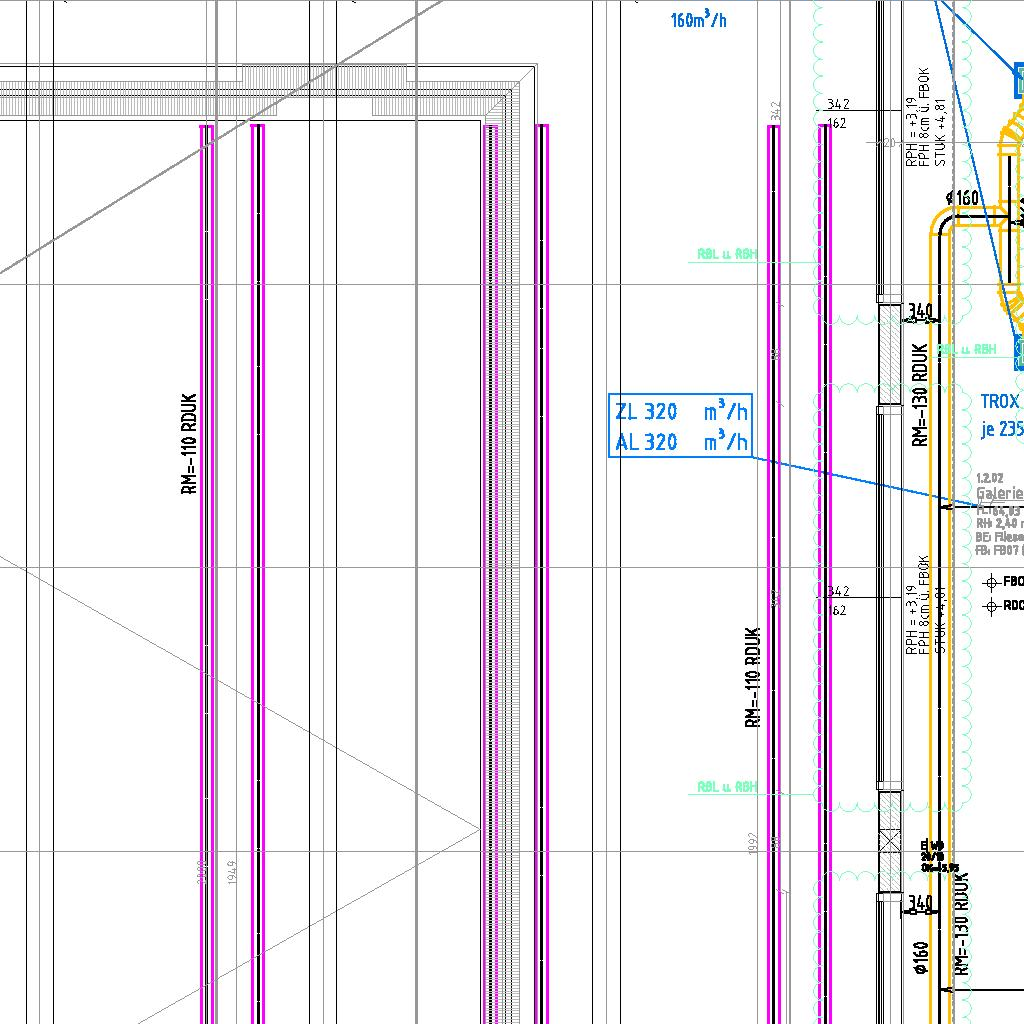Select the orange duct elbow beside ø160
Screen dimensions: 1024x1024
pyautogui.click(x=941, y=224)
